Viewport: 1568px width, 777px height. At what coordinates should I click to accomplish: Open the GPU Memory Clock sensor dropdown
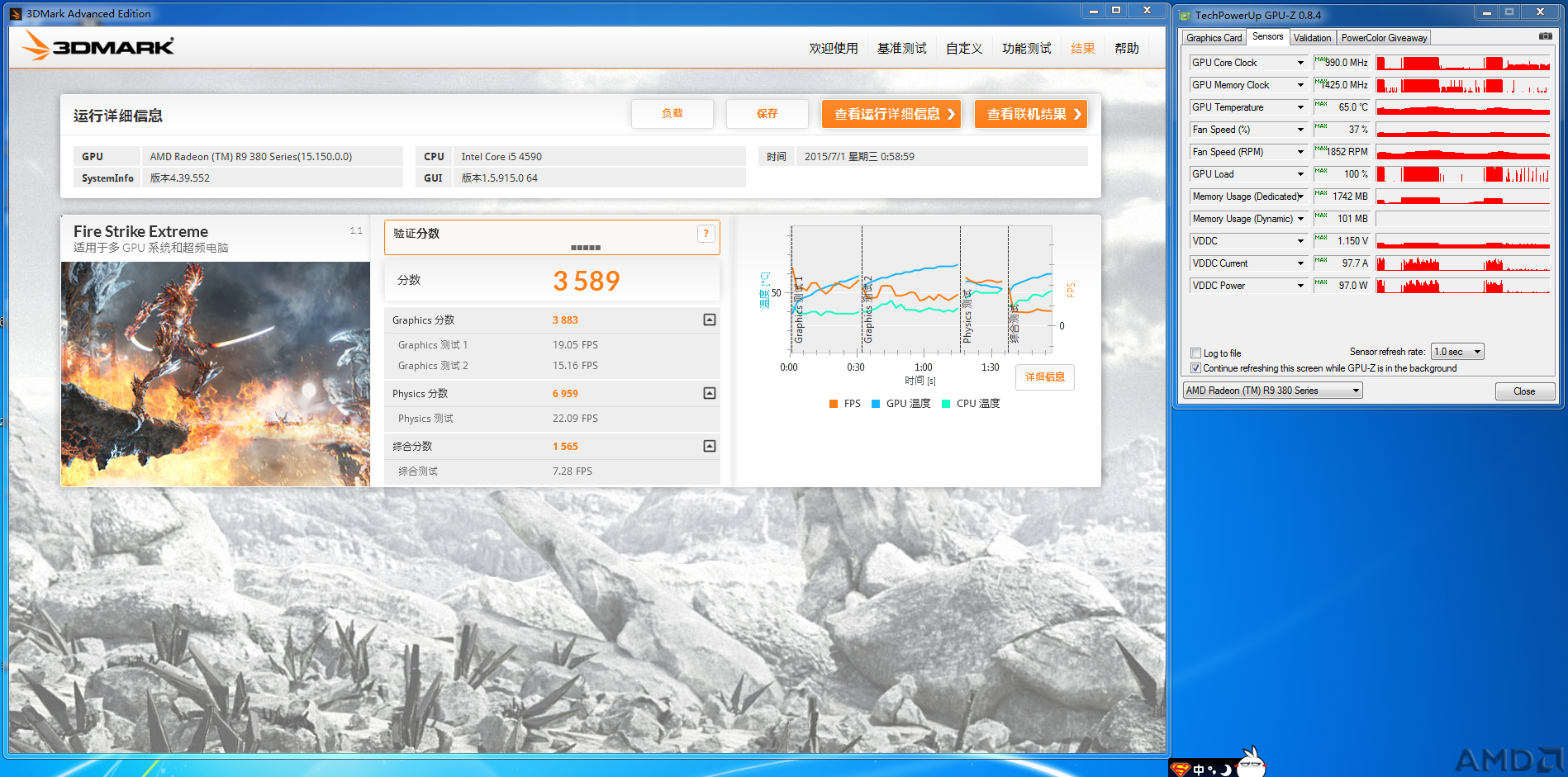(x=1300, y=85)
